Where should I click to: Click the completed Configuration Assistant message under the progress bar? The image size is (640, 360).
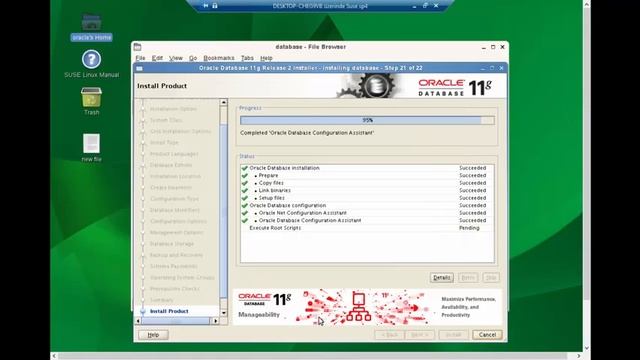coord(307,133)
